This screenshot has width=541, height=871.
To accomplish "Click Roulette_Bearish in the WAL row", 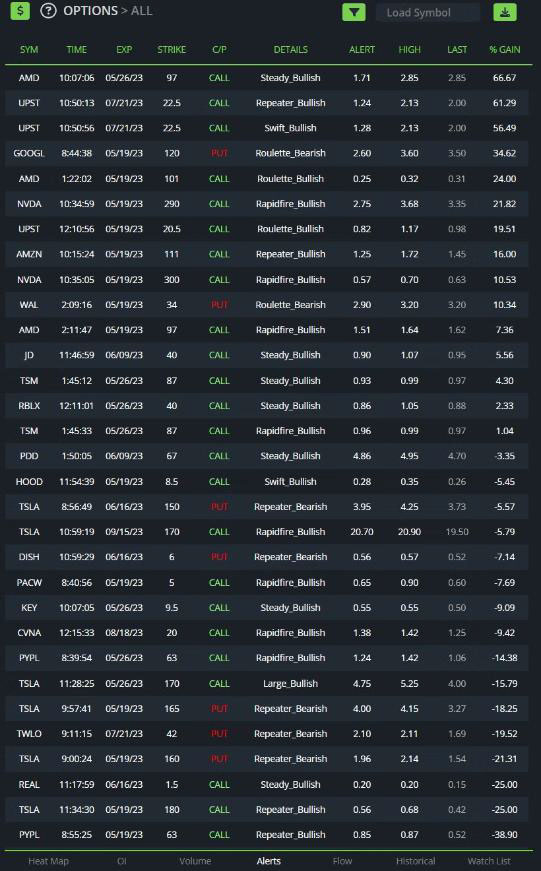I will (290, 304).
